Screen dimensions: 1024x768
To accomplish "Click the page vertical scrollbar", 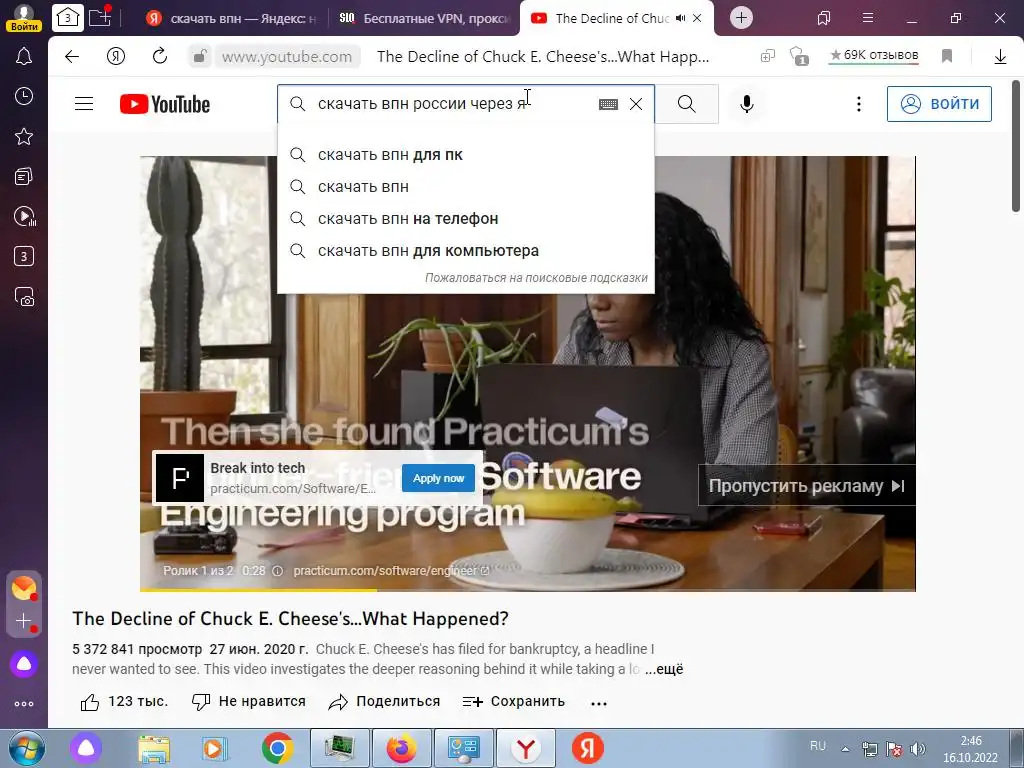I will click(x=1016, y=146).
